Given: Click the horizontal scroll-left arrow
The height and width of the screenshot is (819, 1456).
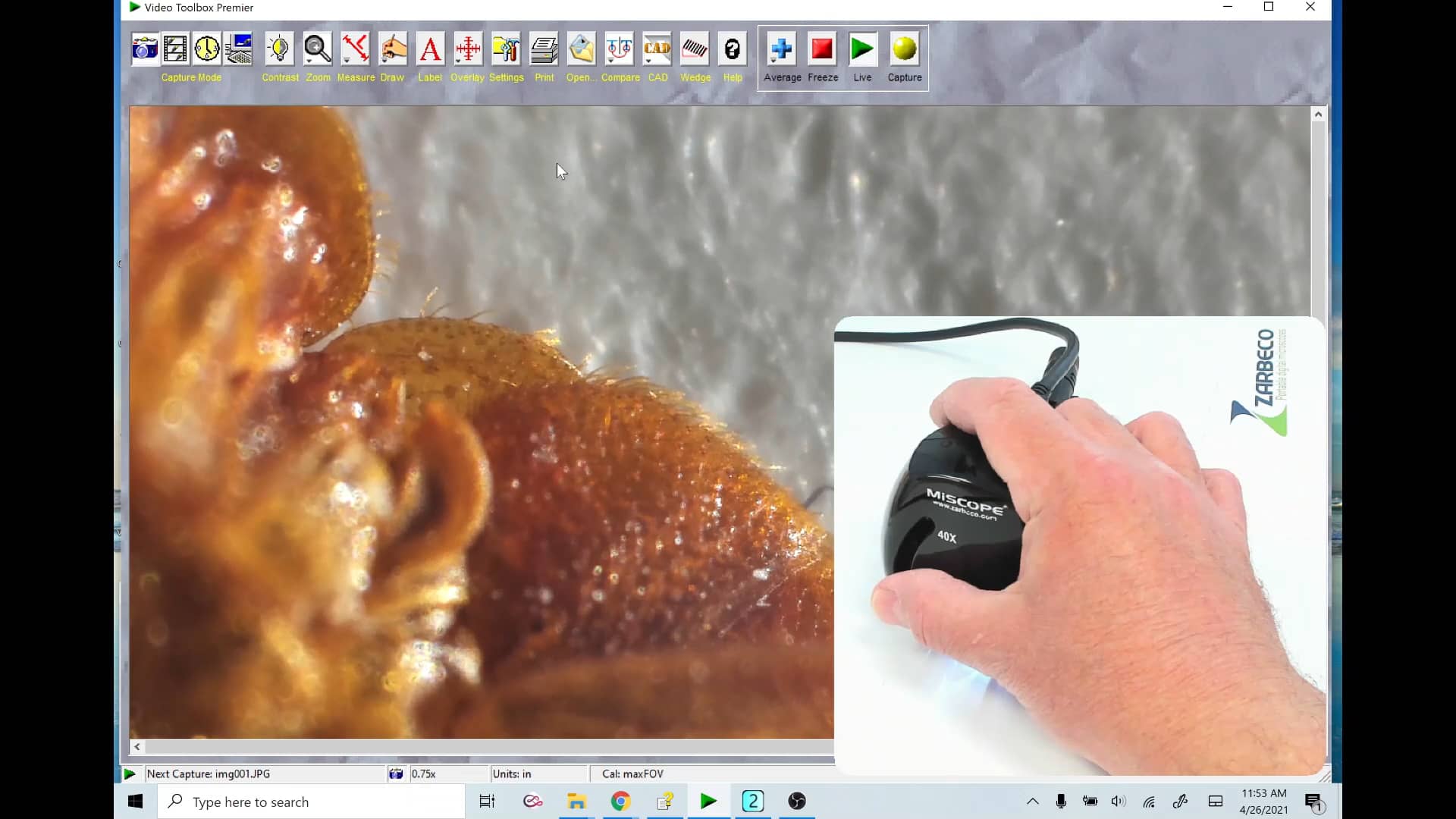Looking at the screenshot, I should click(137, 747).
